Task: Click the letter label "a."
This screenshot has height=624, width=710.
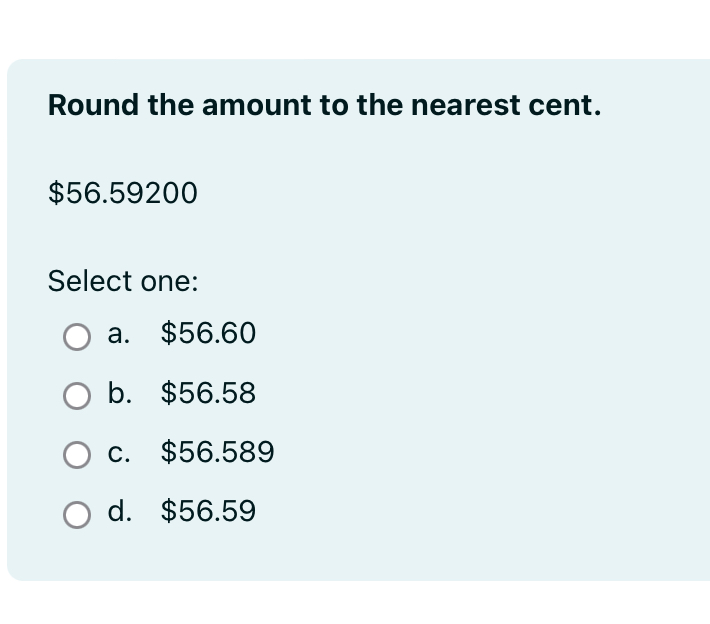Action: coord(119,334)
